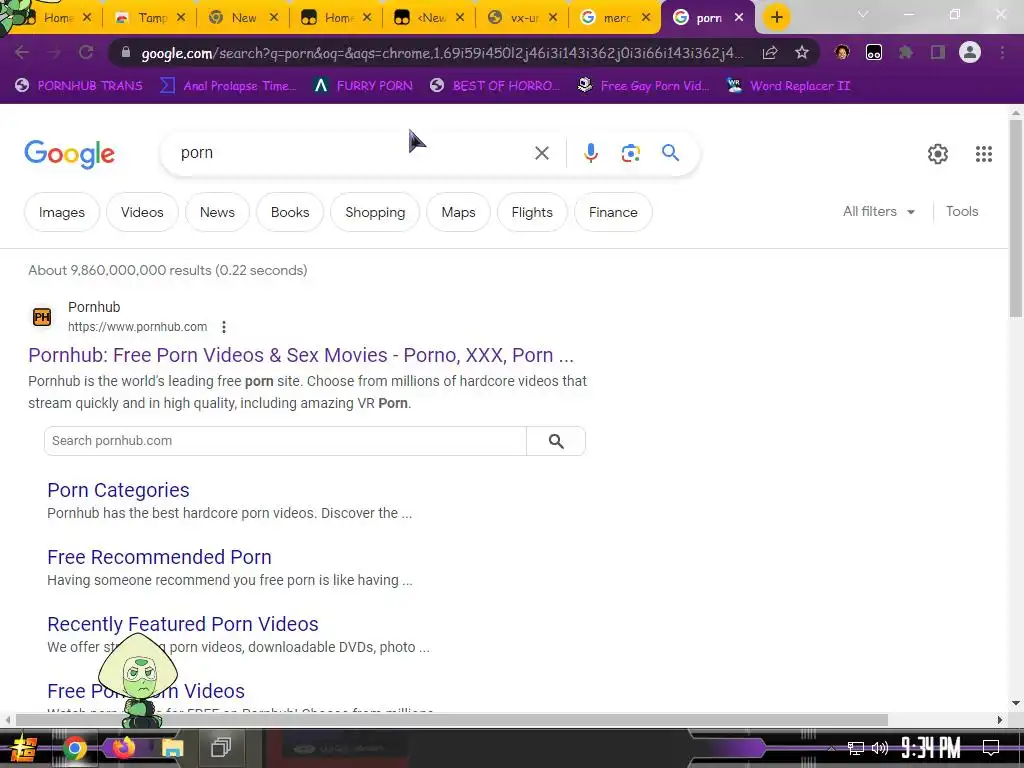Filter results by Videos
The width and height of the screenshot is (1024, 768).
[x=142, y=212]
